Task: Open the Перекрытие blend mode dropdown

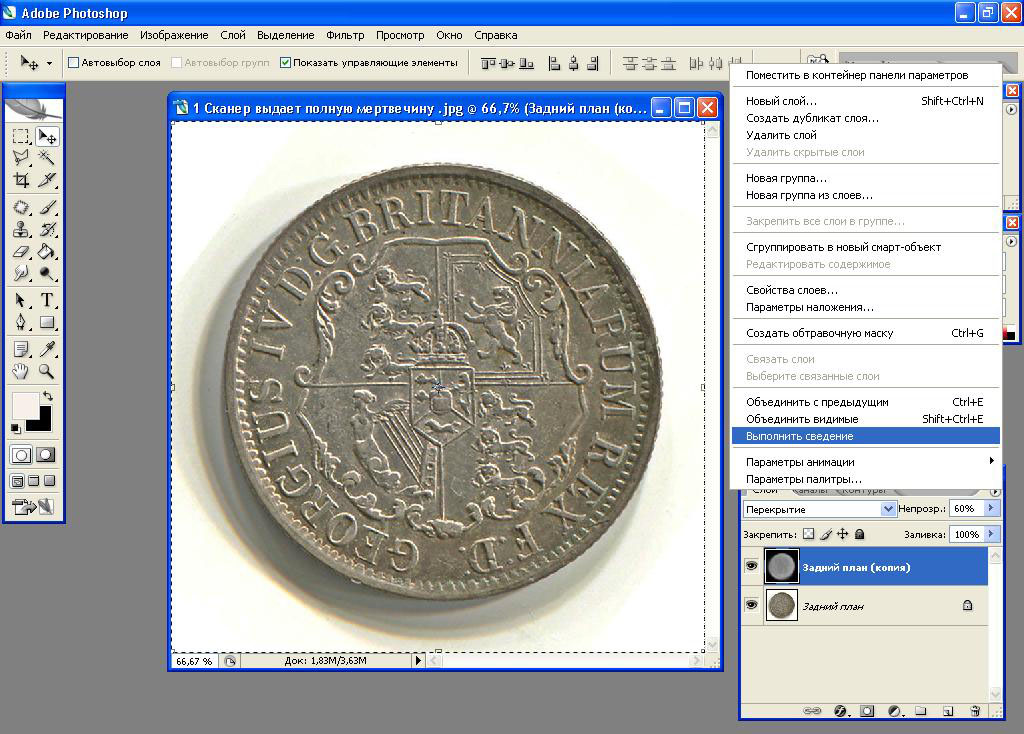Action: click(888, 509)
